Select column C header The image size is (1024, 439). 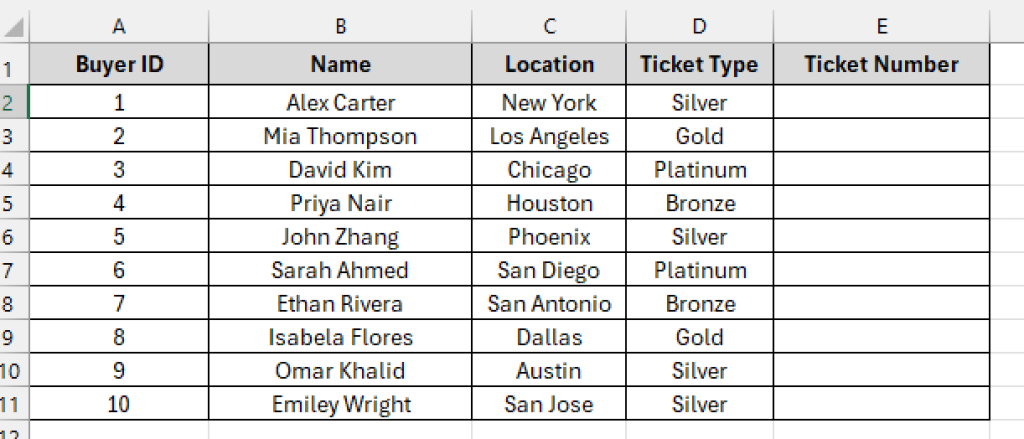point(549,27)
